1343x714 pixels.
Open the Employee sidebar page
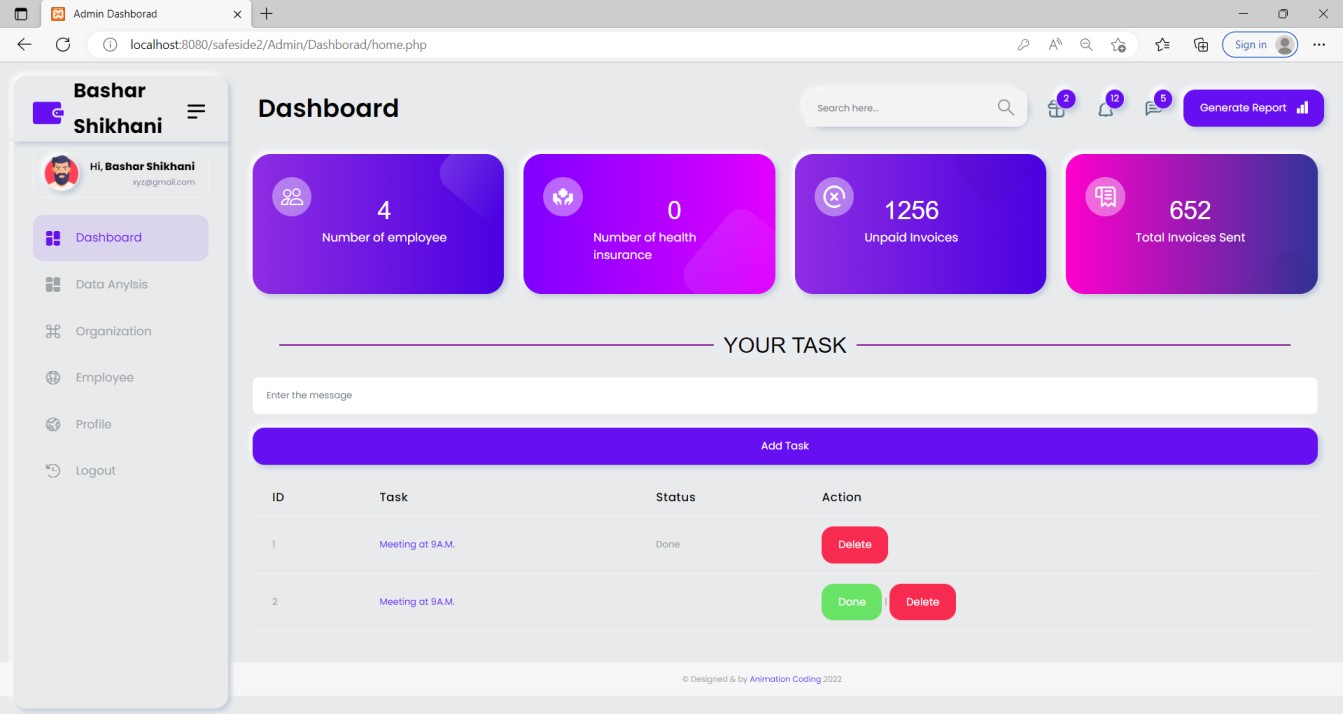click(x=104, y=378)
